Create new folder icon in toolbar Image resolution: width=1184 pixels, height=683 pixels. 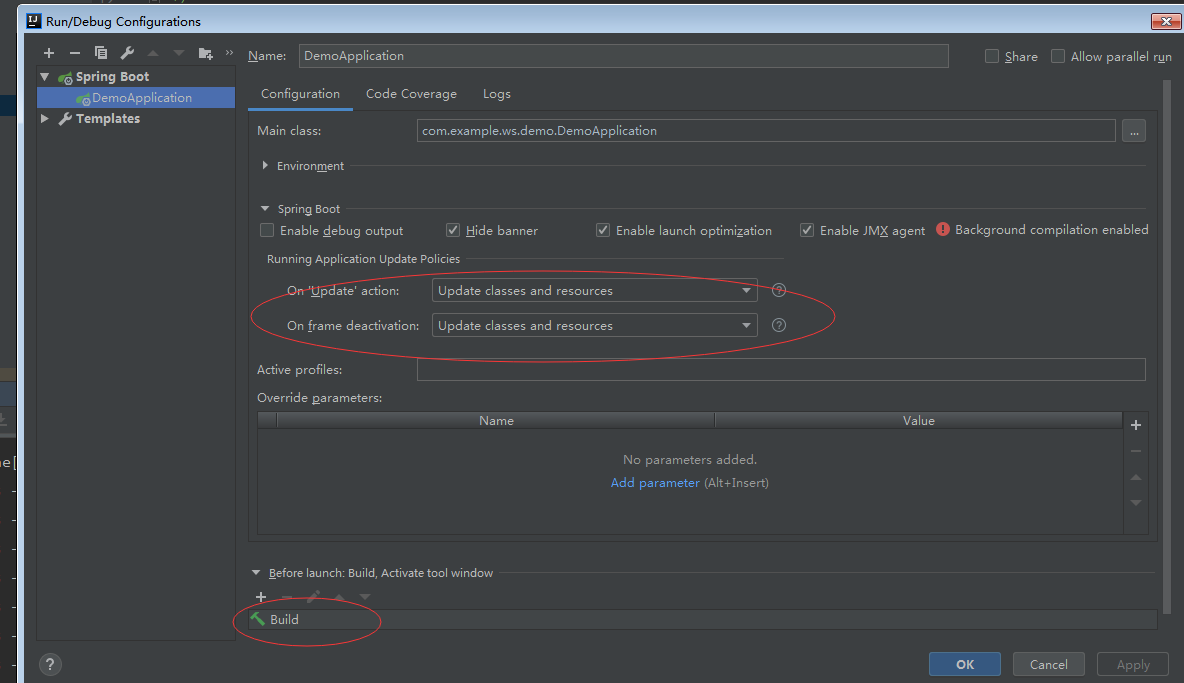(205, 53)
